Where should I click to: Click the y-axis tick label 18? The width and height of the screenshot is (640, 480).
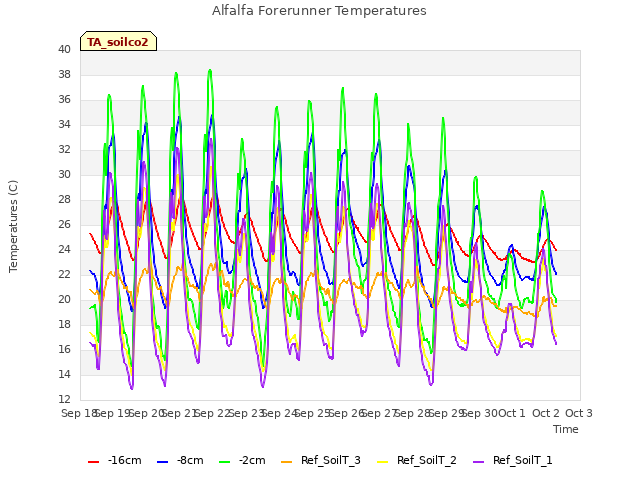(x=64, y=324)
